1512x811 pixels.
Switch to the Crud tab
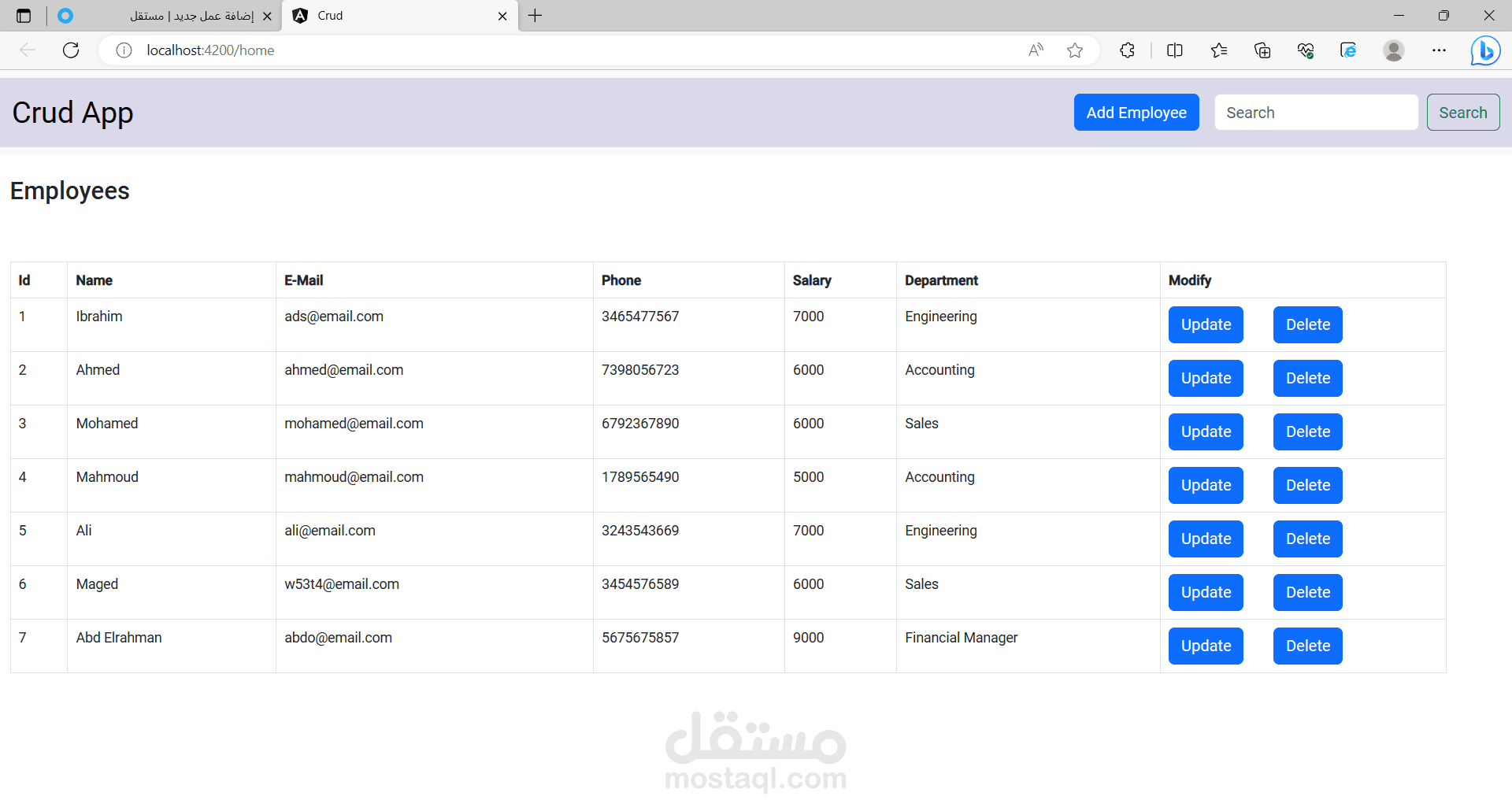(400, 16)
